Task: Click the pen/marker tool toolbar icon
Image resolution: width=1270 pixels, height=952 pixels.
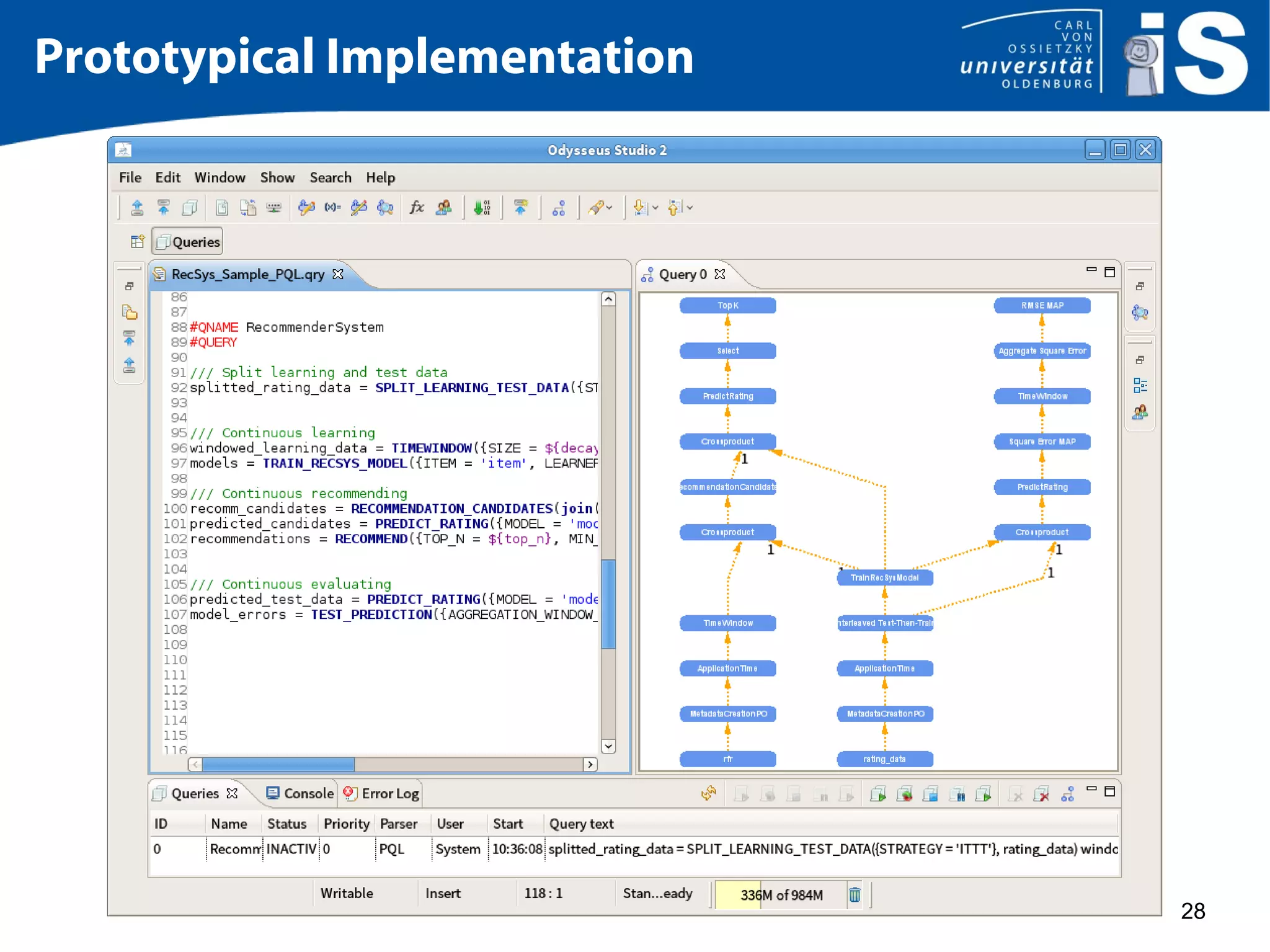Action: pos(595,208)
